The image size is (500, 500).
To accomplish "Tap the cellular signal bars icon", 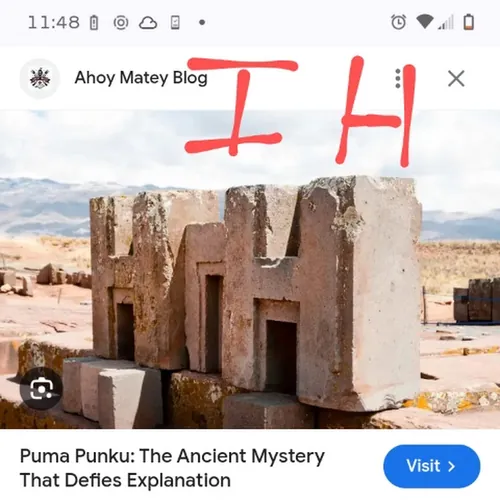I will tap(446, 22).
